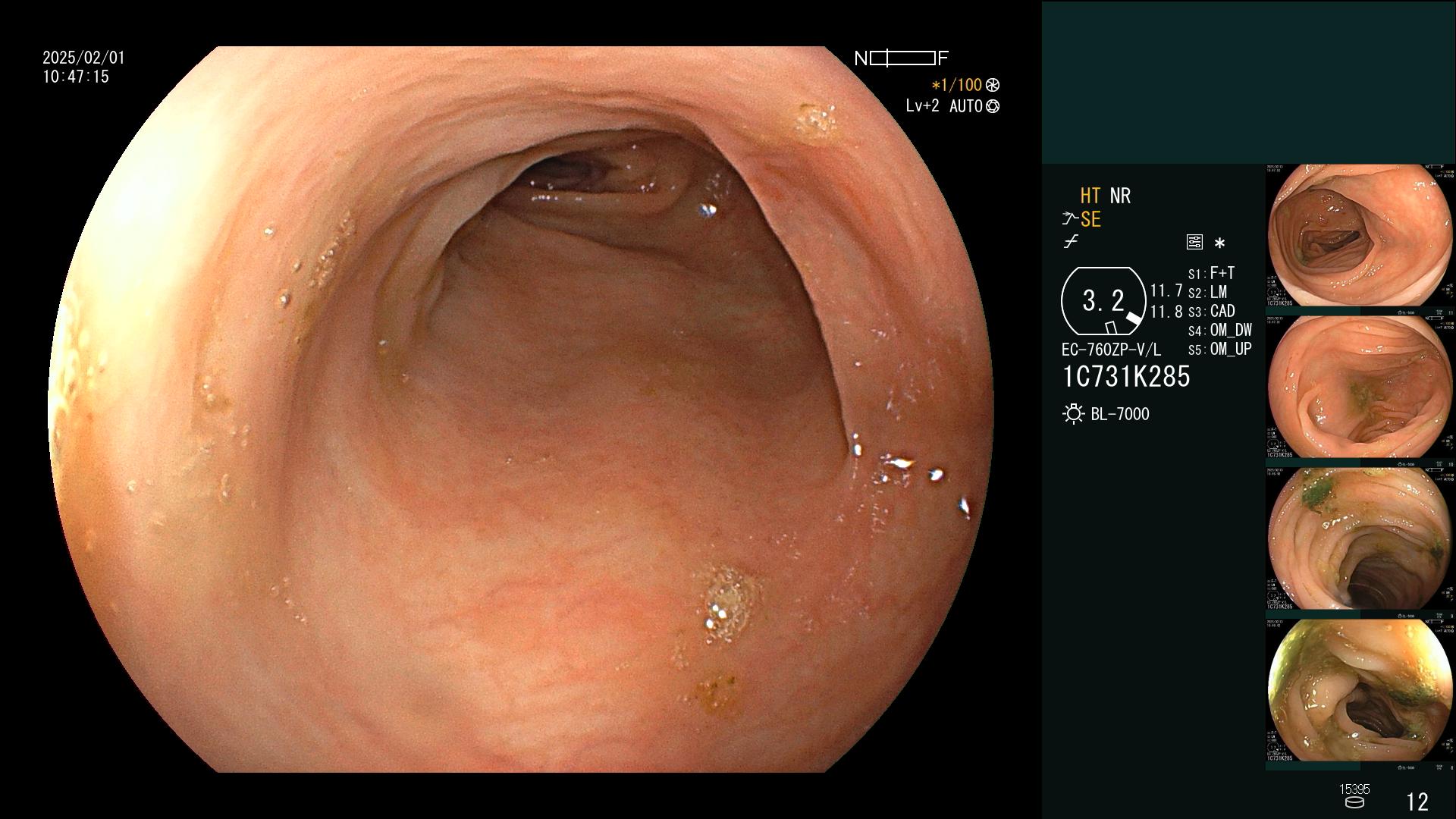Click the AUTO light mode circular icon

point(993,106)
